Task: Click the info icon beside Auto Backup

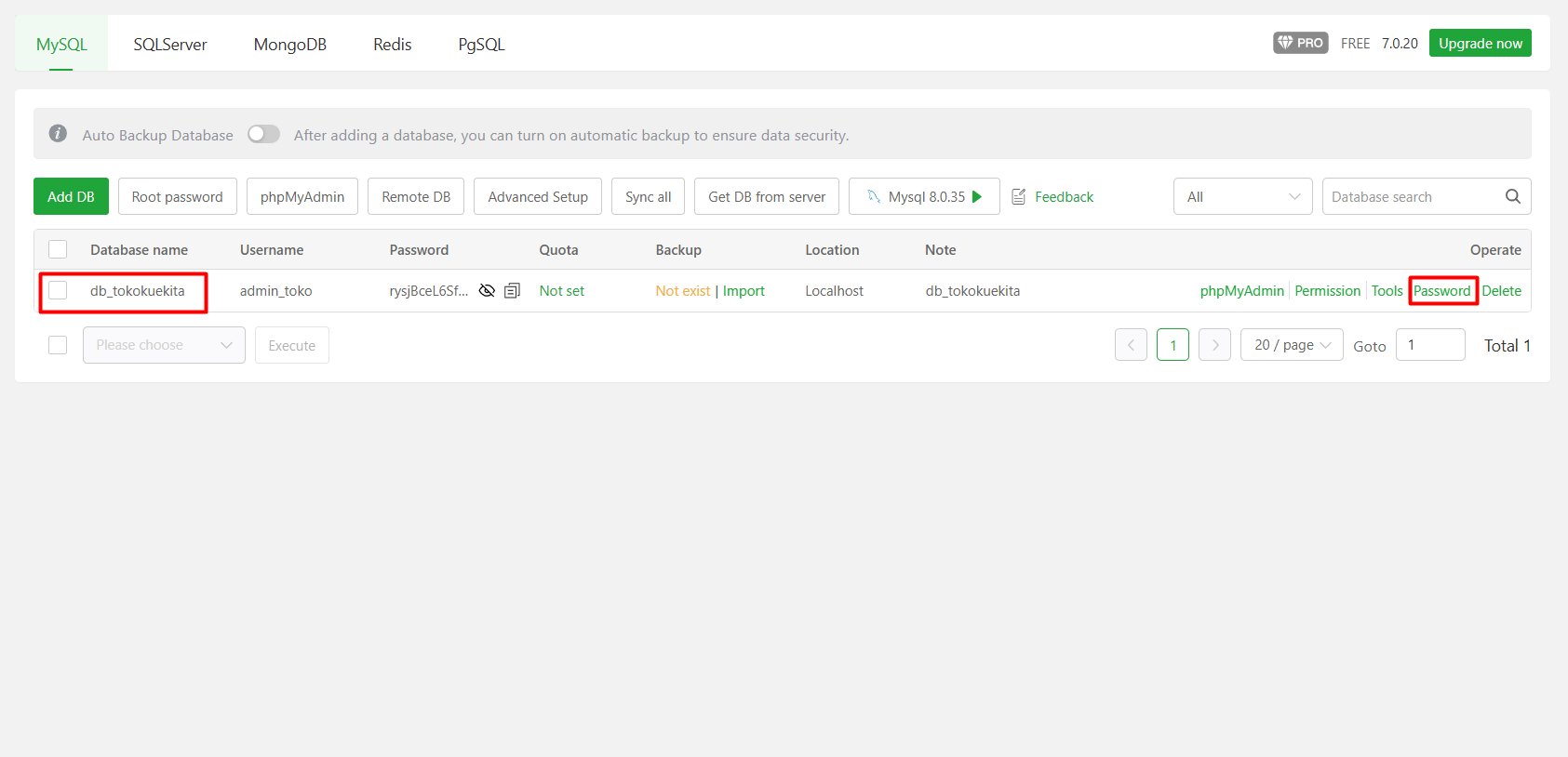Action: coord(58,134)
